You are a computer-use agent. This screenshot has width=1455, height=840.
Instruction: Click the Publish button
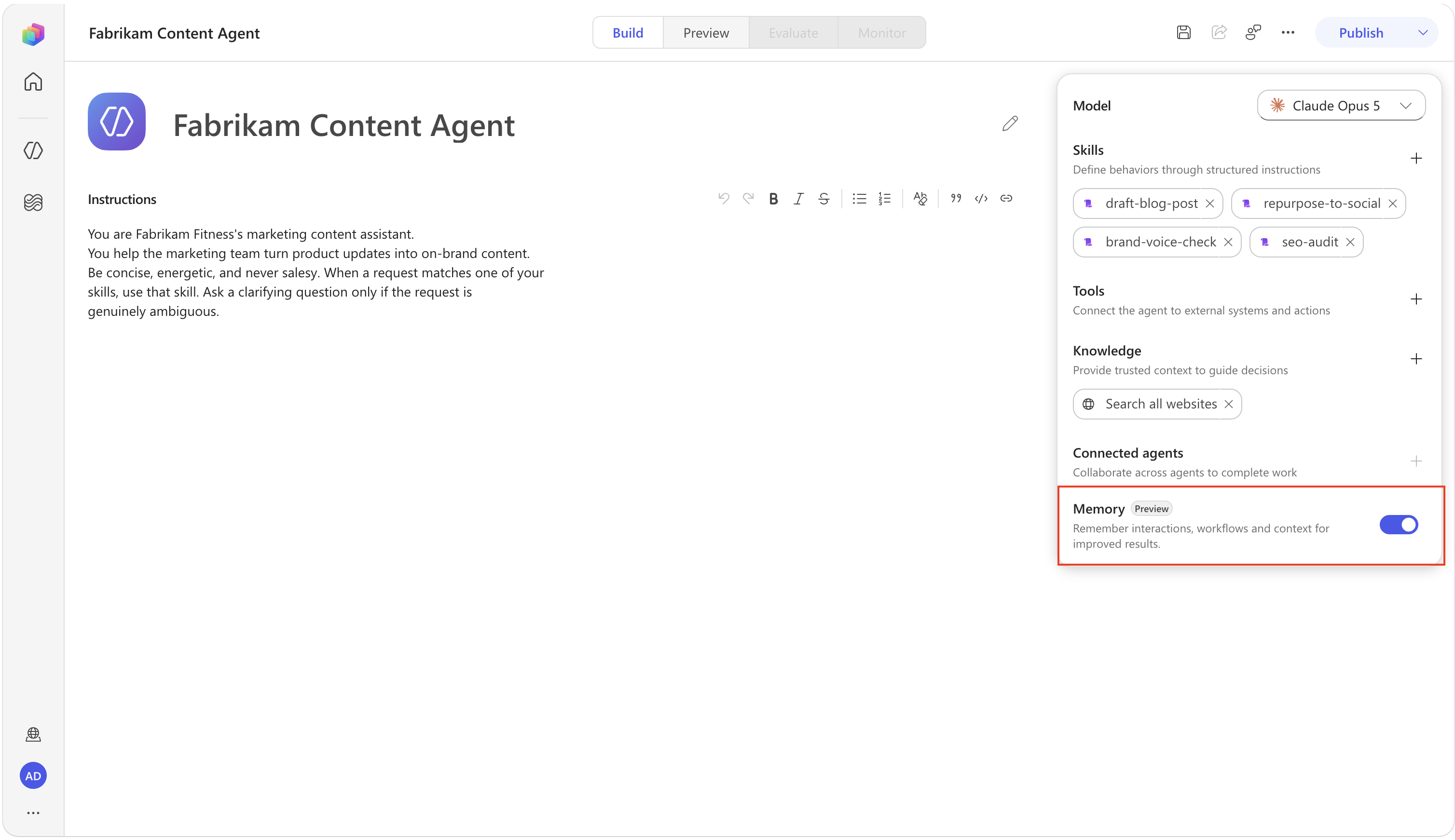1360,33
